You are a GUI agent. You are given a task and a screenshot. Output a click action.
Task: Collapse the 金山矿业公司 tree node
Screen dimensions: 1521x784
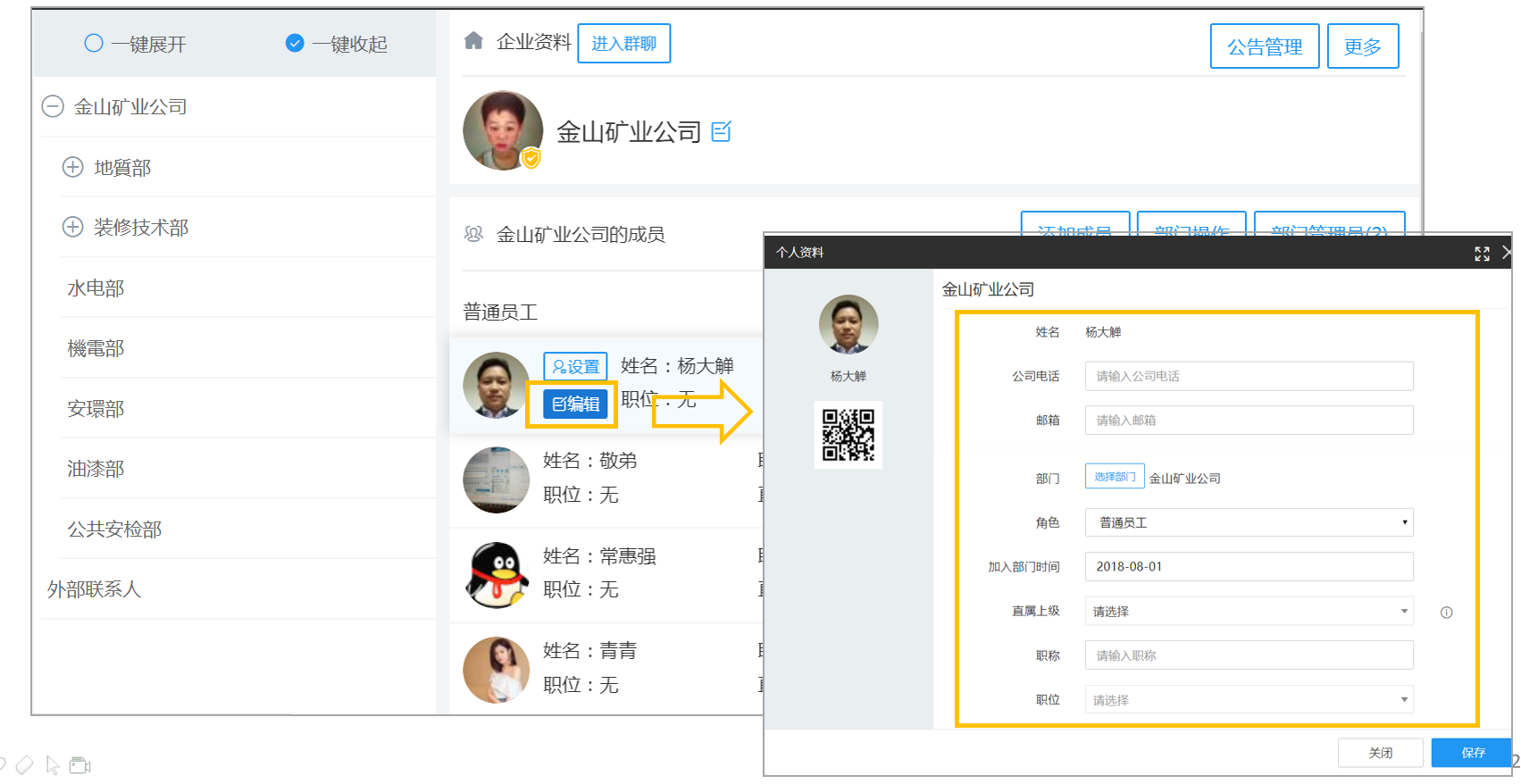53,106
